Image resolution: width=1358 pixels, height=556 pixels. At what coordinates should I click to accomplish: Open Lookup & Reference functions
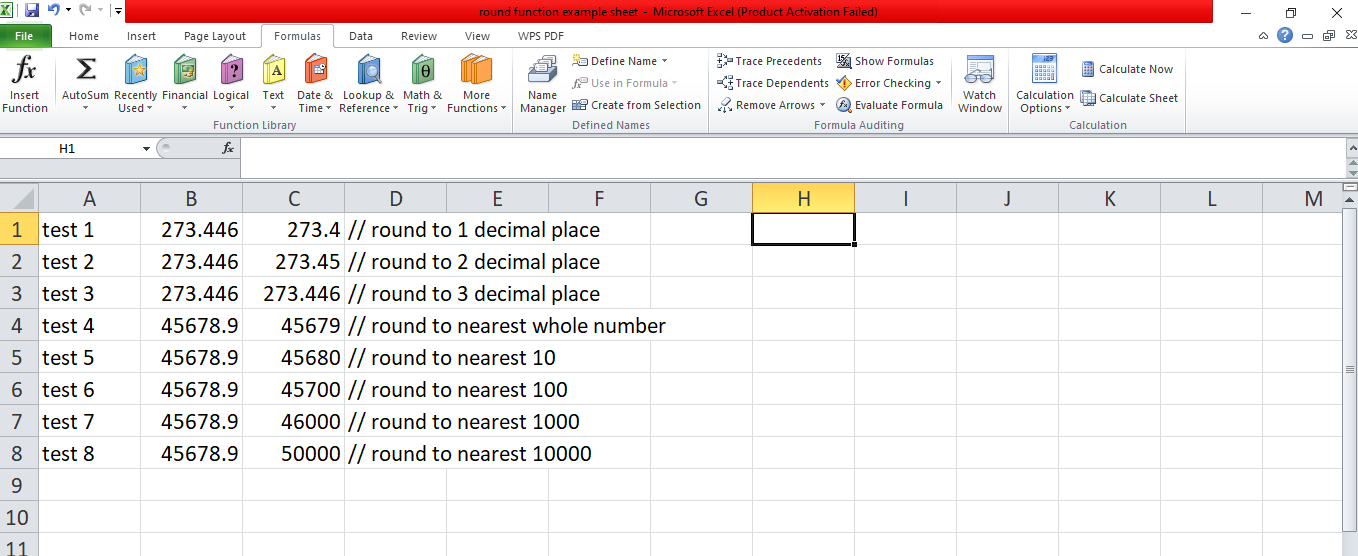pos(368,85)
